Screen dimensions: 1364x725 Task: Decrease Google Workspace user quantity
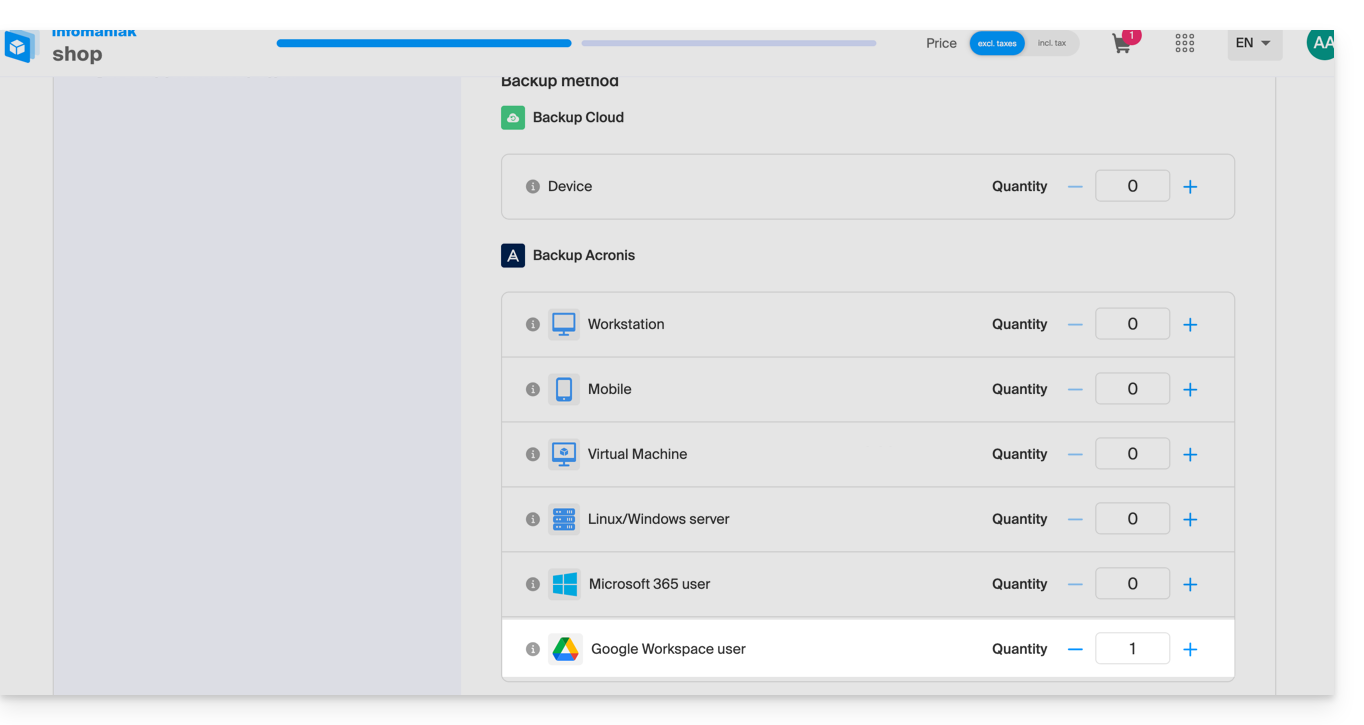point(1075,649)
